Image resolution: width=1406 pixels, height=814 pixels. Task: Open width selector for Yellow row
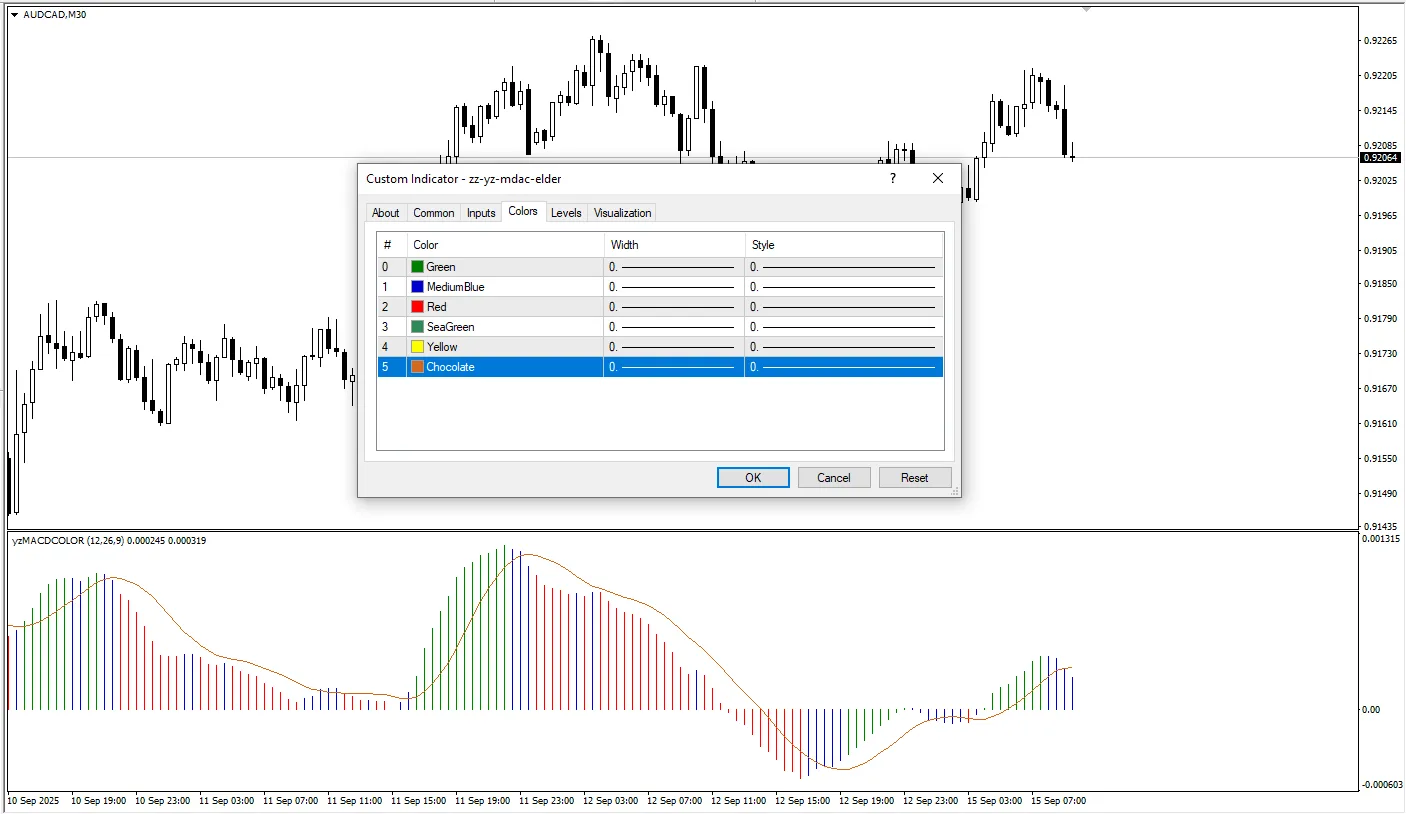(673, 347)
